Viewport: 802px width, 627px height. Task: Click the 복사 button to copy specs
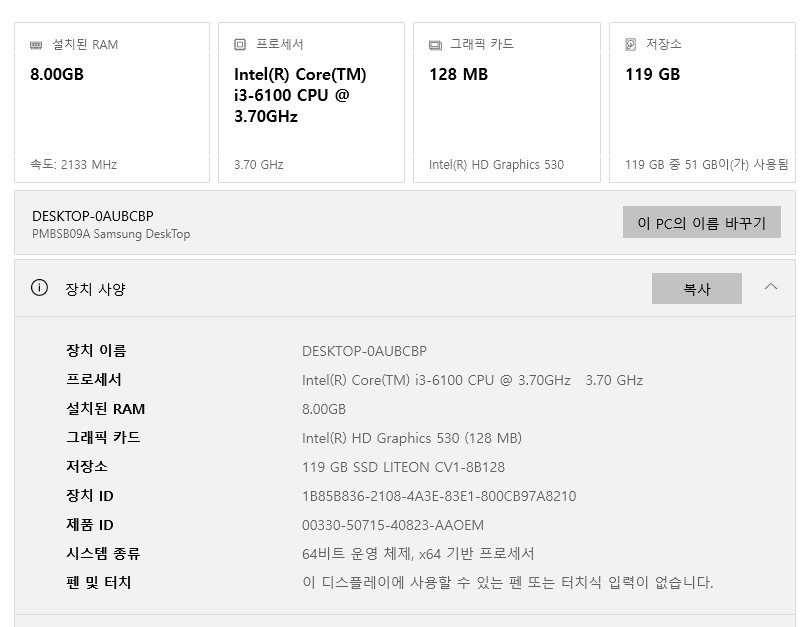697,288
